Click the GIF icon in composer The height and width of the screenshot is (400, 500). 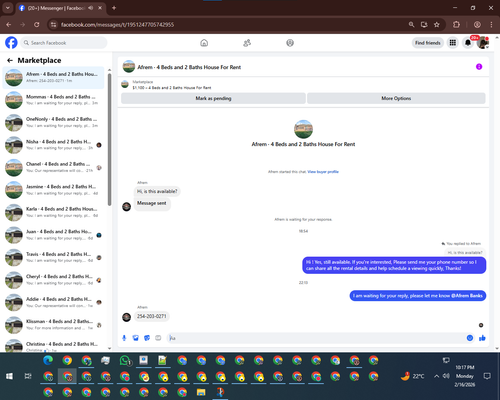click(x=158, y=338)
